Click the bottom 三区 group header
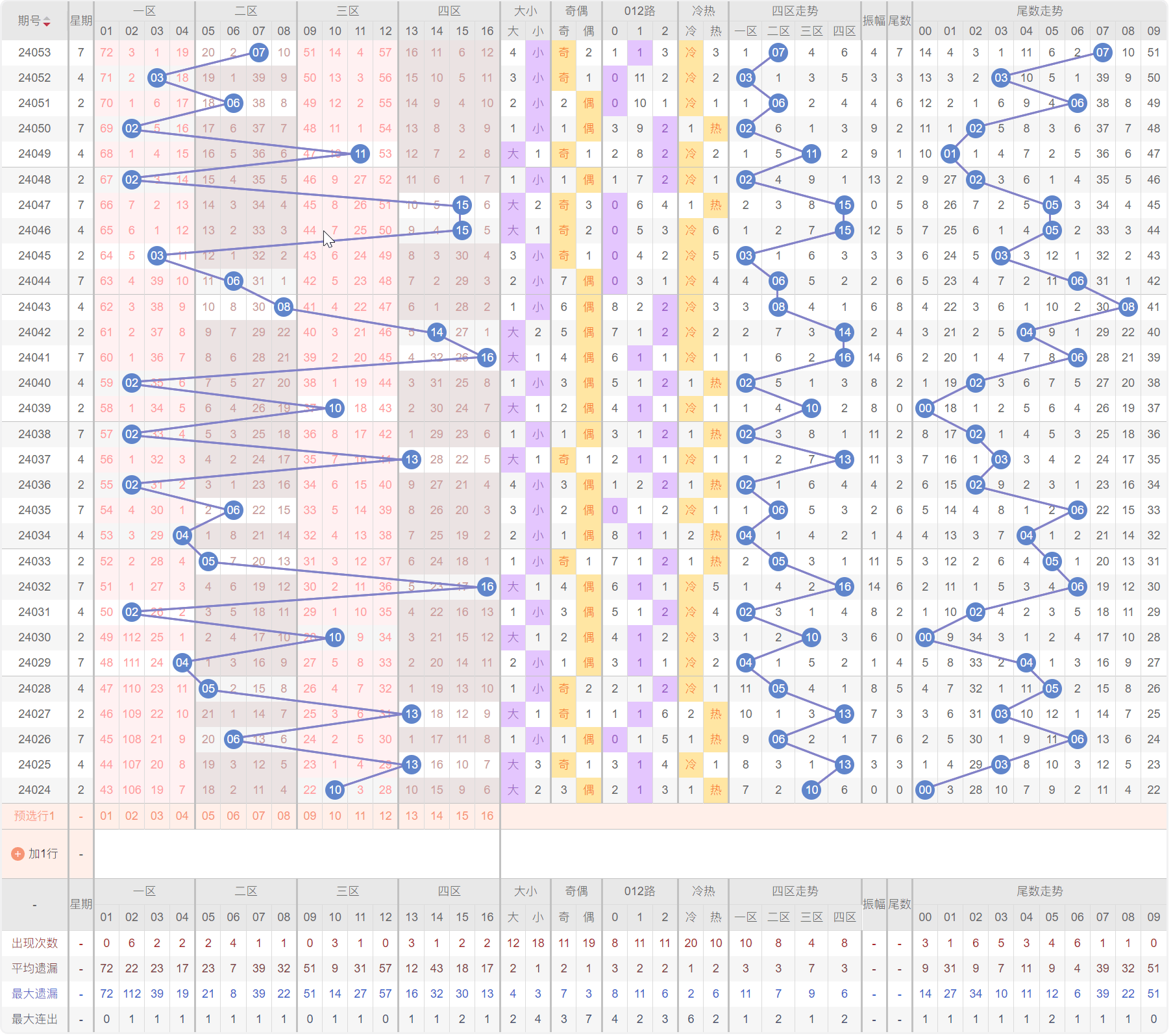 click(x=348, y=891)
